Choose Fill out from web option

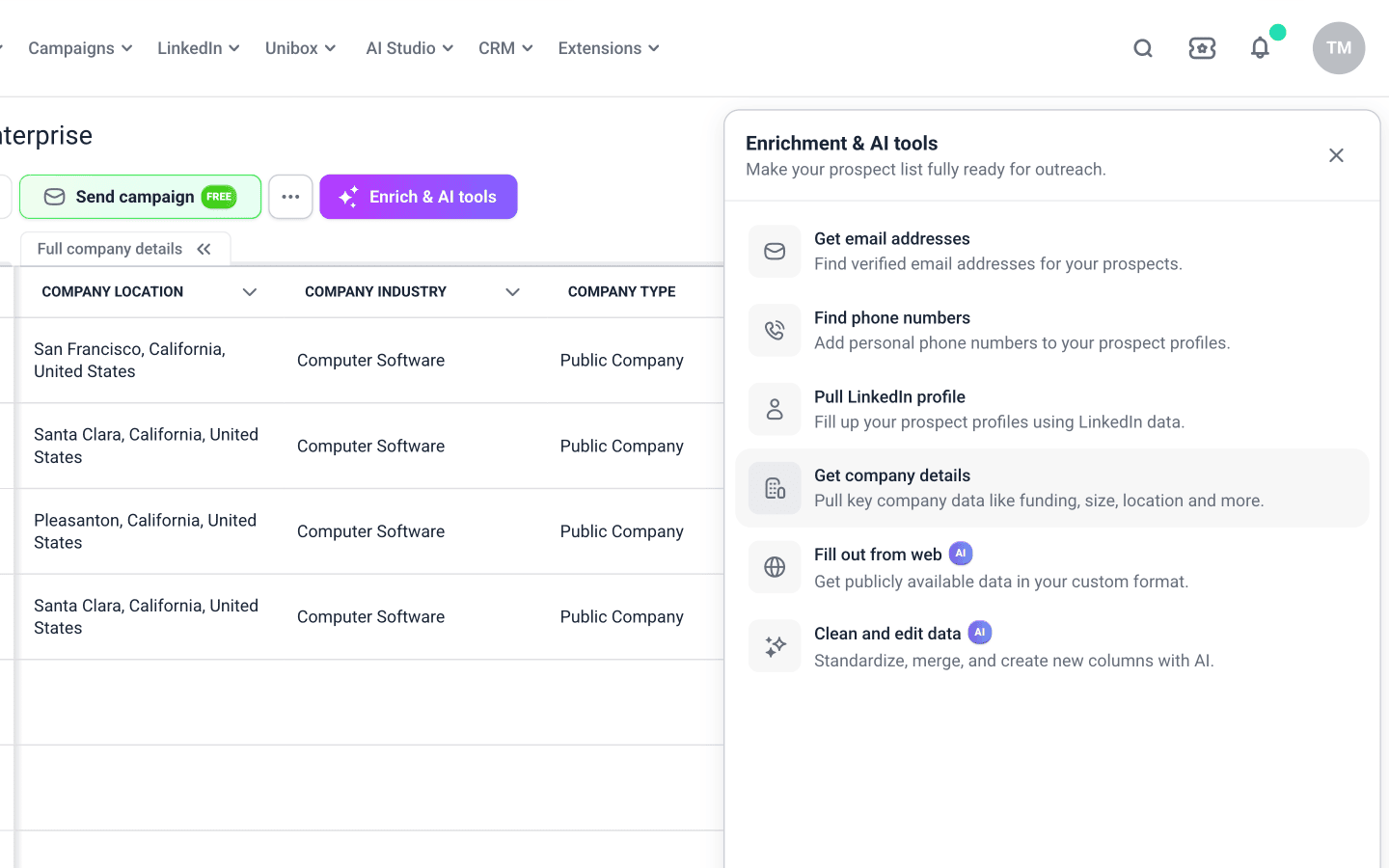point(1052,567)
